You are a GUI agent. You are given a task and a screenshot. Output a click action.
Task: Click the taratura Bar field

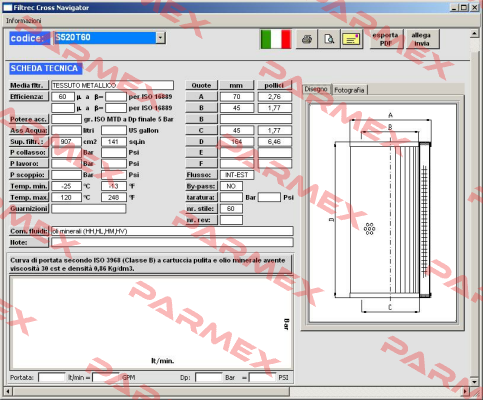pyautogui.click(x=231, y=197)
